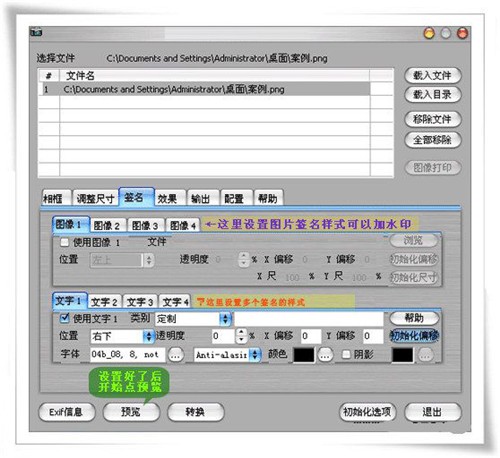The height and width of the screenshot is (458, 500).
Task: Select the 图像 4 sub-tab
Action: 183,225
